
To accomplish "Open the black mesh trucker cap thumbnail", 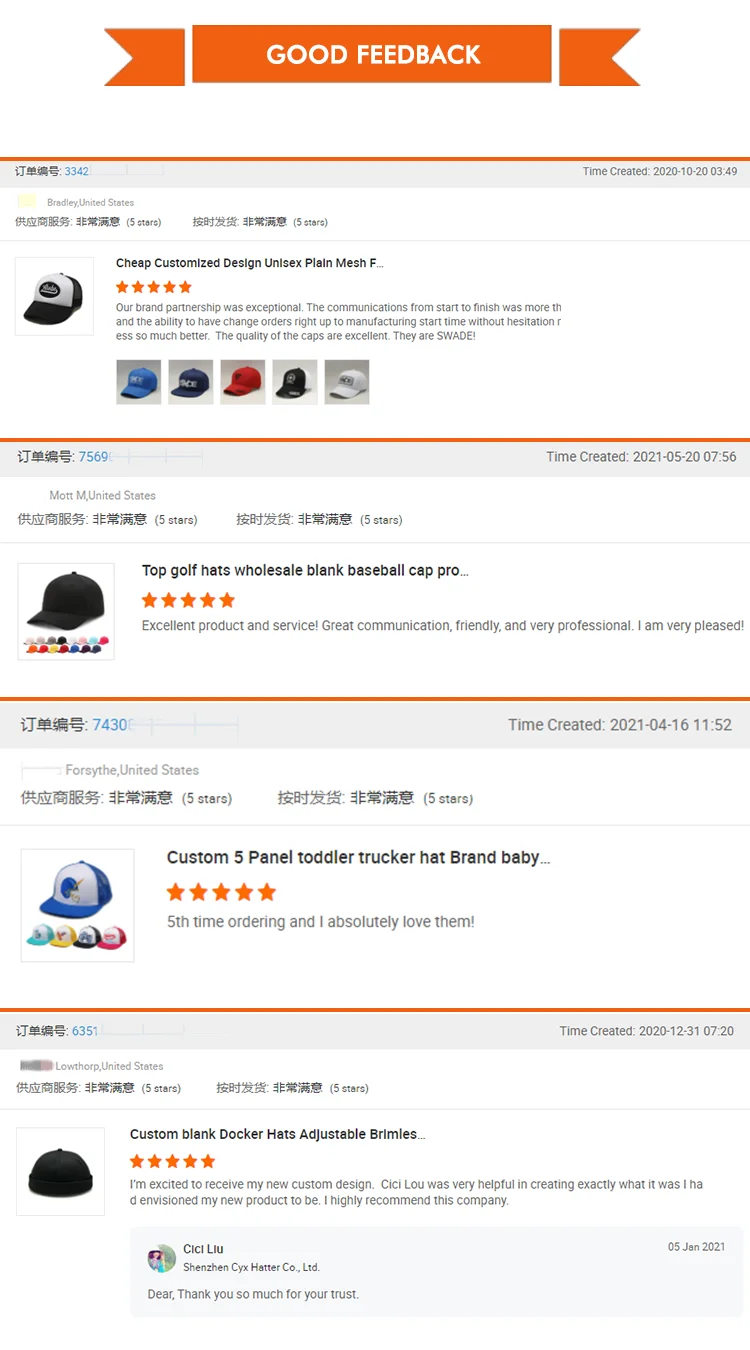I will click(55, 296).
